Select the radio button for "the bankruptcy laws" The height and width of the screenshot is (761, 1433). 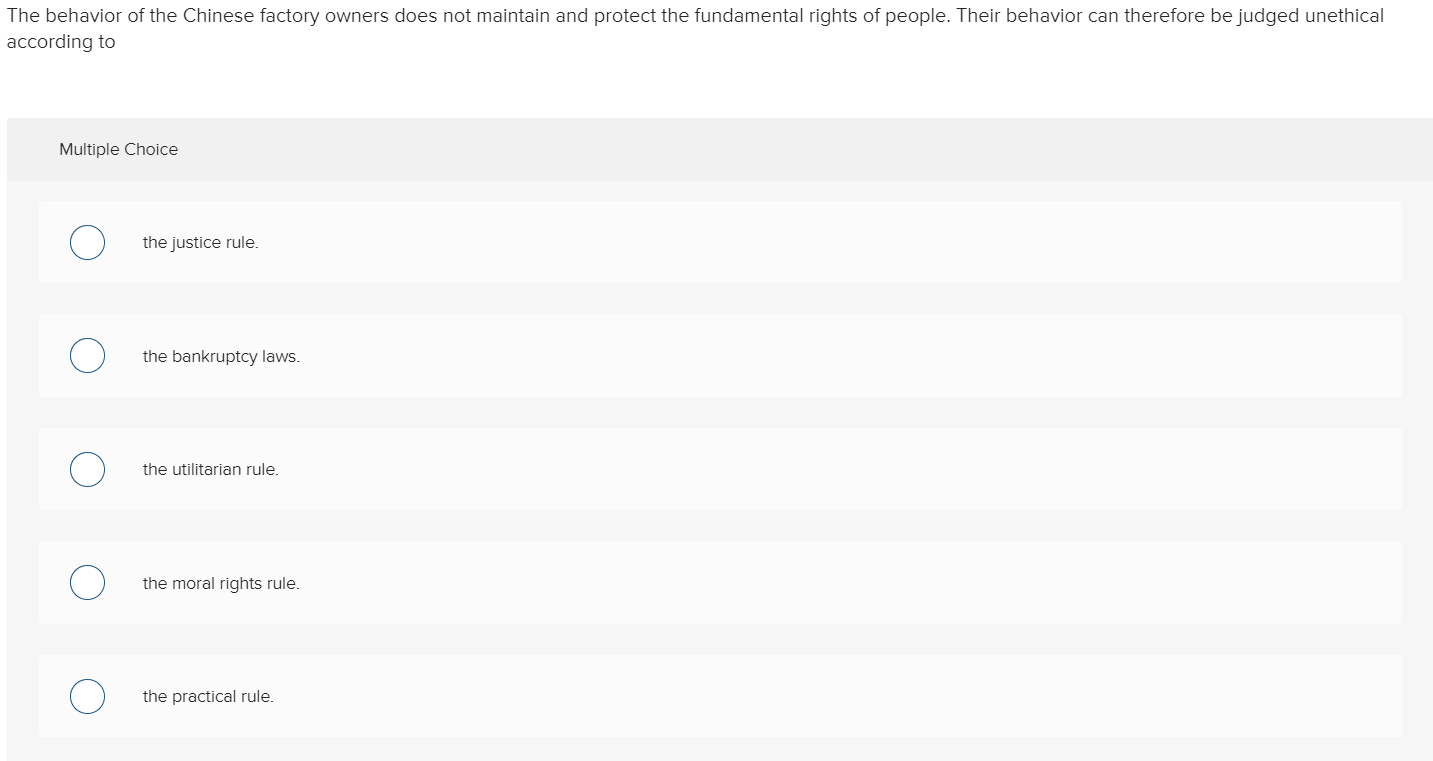click(x=87, y=355)
